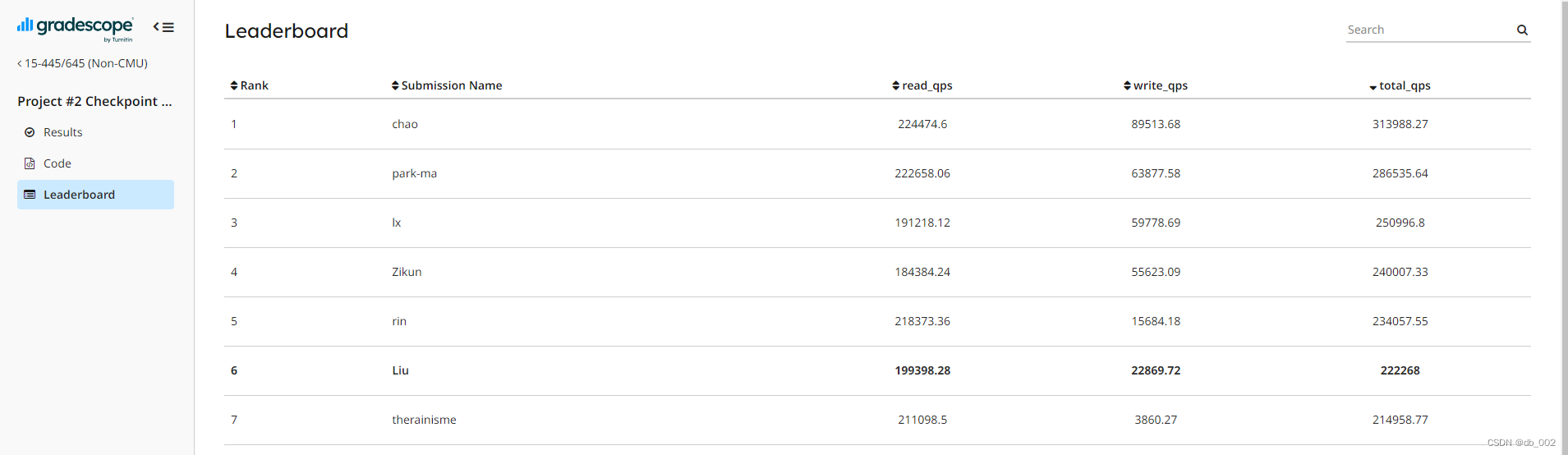The width and height of the screenshot is (1568, 455).
Task: Click the chao submission name
Action: coord(405,124)
